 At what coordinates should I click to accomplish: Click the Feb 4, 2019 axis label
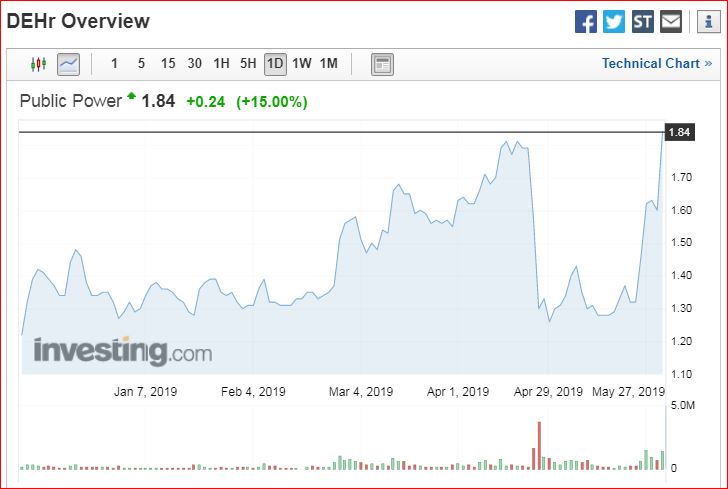pos(253,392)
